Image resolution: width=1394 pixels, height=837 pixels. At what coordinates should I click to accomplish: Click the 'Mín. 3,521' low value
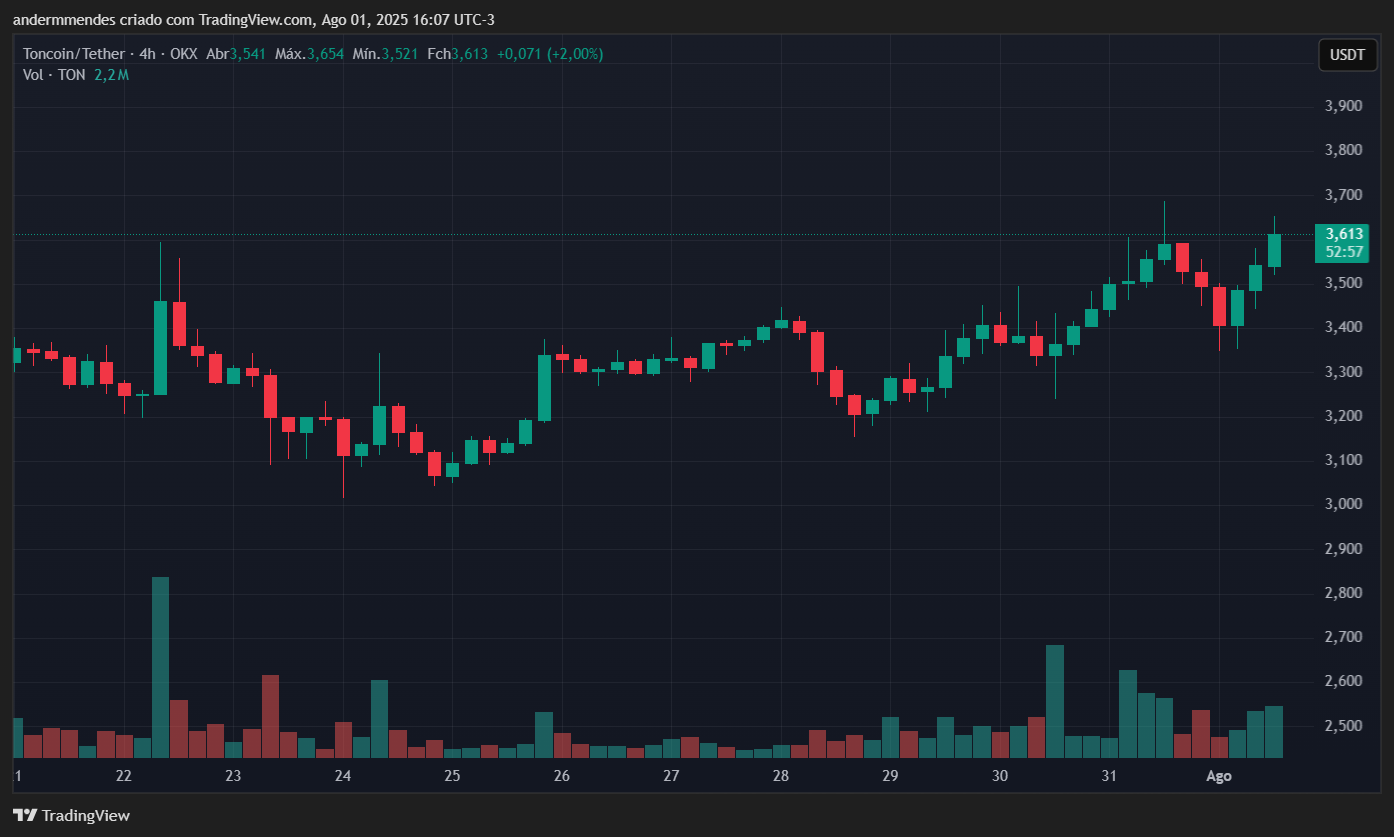pos(385,54)
